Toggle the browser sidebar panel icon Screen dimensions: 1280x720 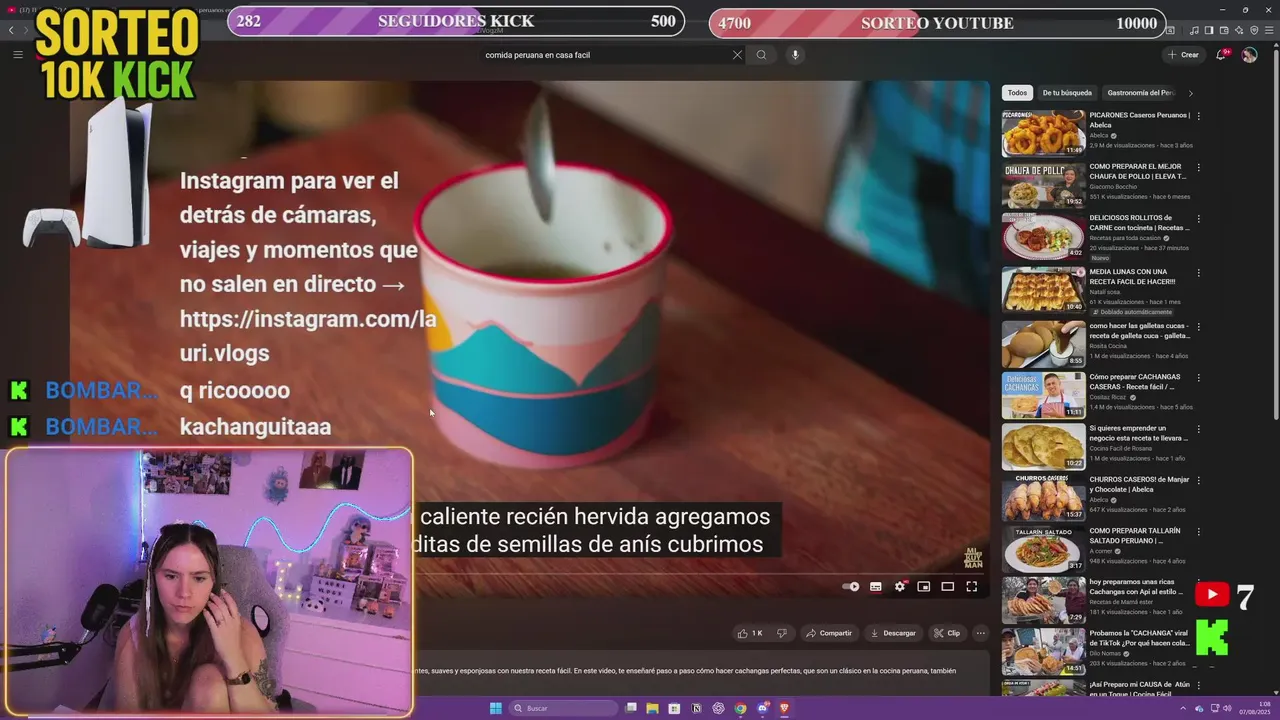coord(1209,31)
